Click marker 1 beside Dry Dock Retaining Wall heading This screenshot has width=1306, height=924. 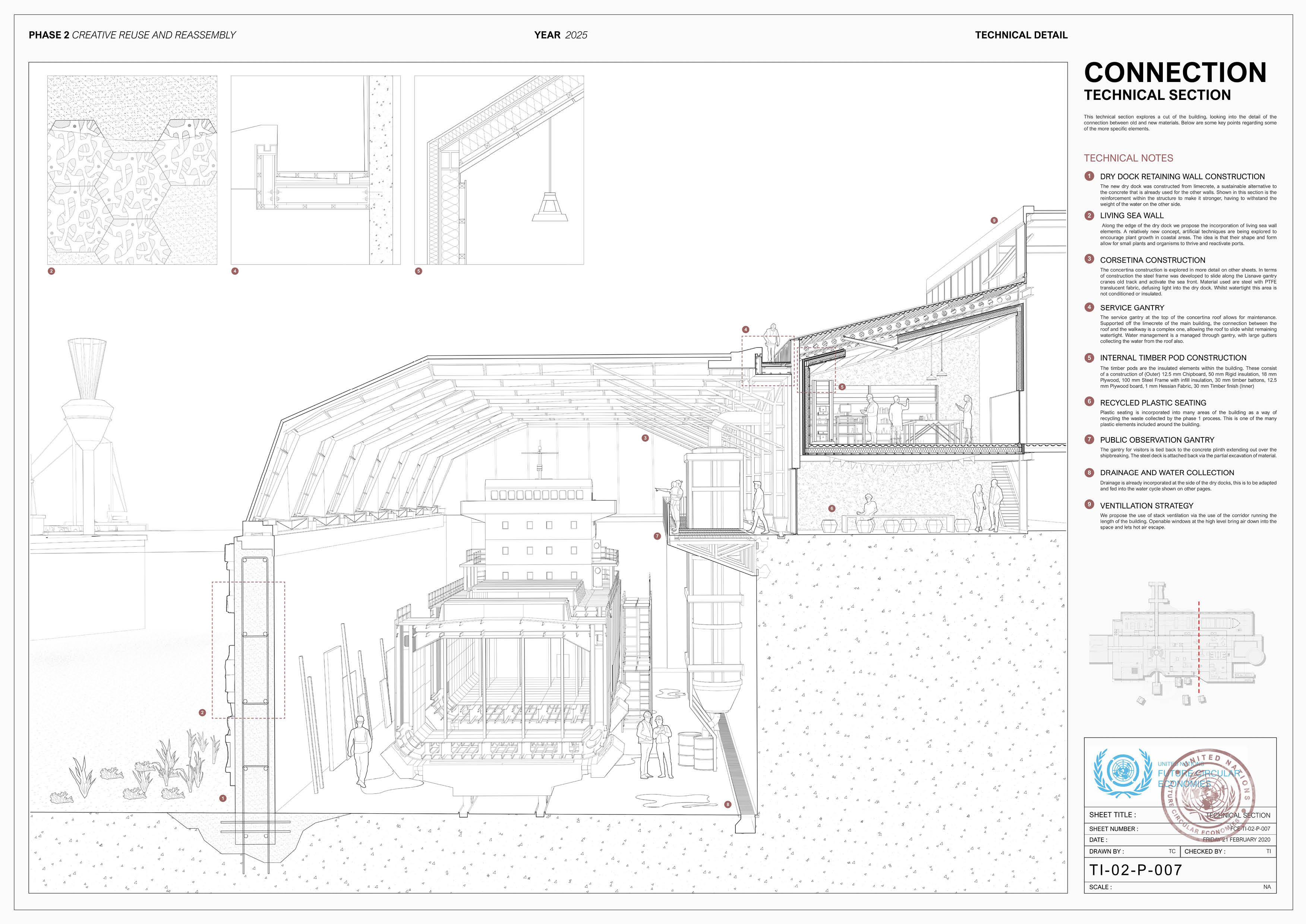point(1089,176)
